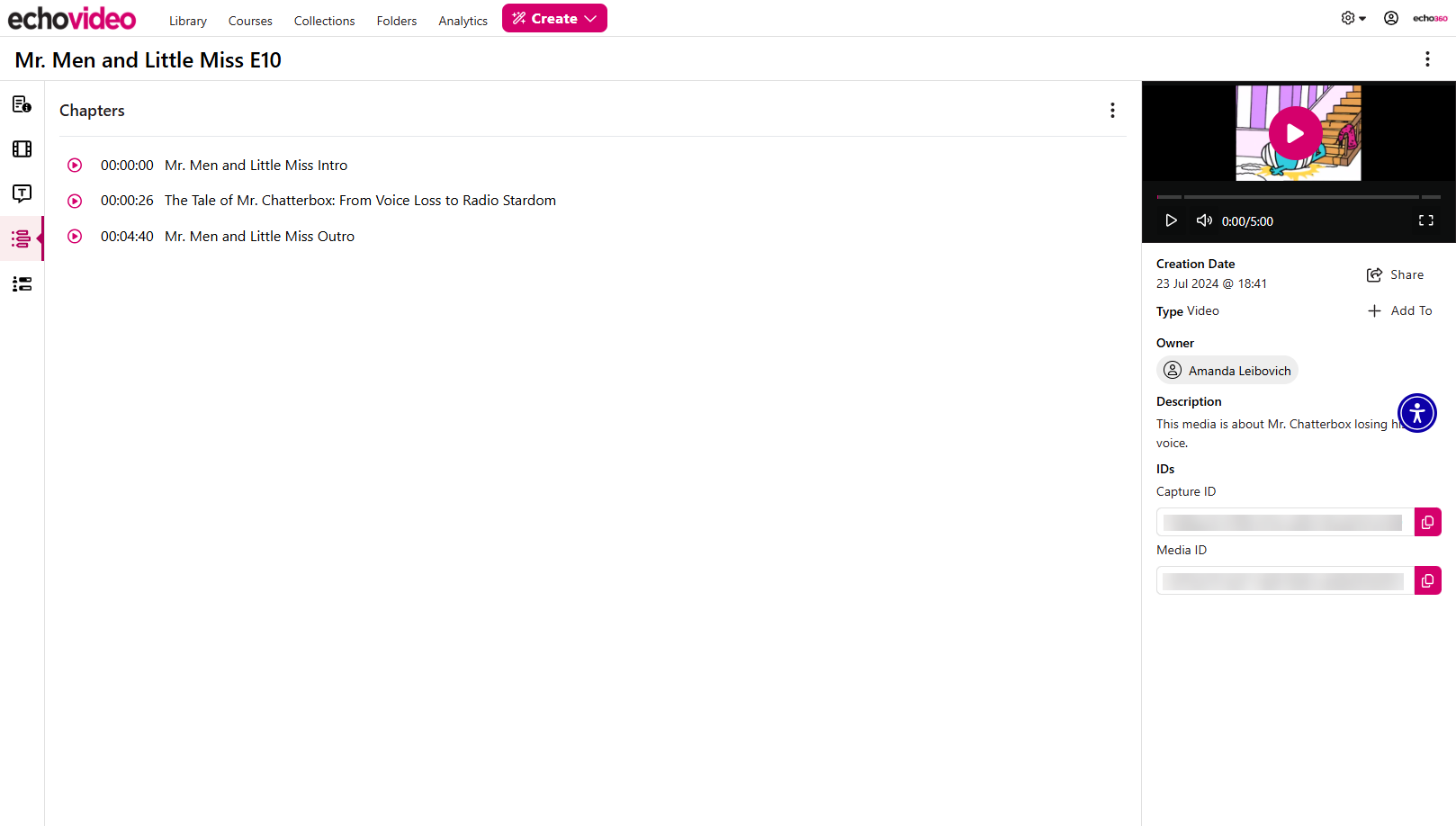The height and width of the screenshot is (826, 1456).
Task: Select owner chip Amanda Leibovich
Action: [x=1227, y=370]
